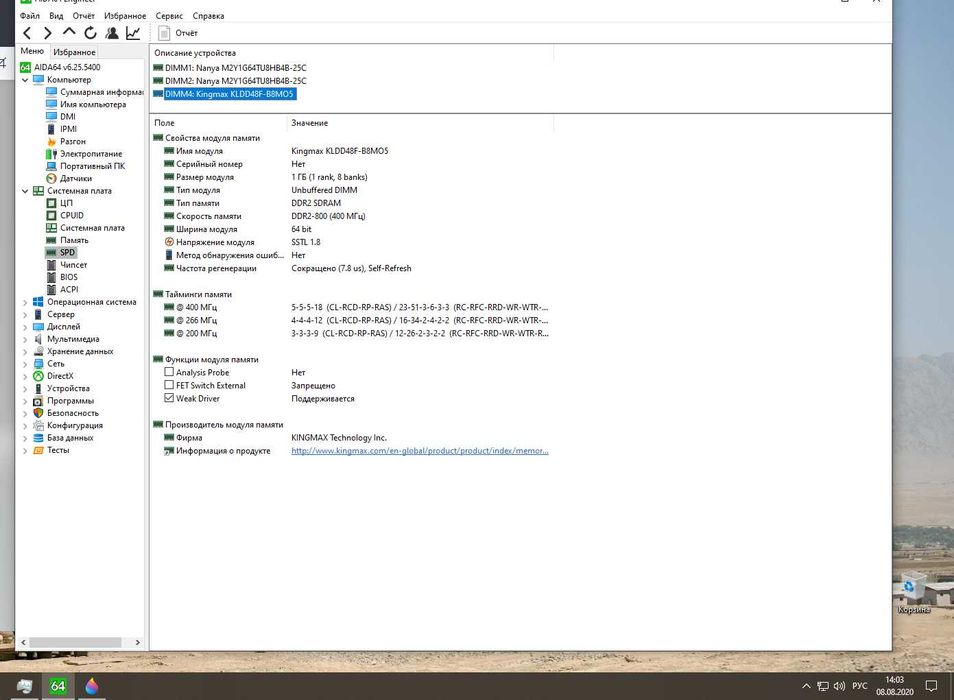This screenshot has width=954, height=700.
Task: Expand the Мультимедиа tree node
Action: click(25, 339)
